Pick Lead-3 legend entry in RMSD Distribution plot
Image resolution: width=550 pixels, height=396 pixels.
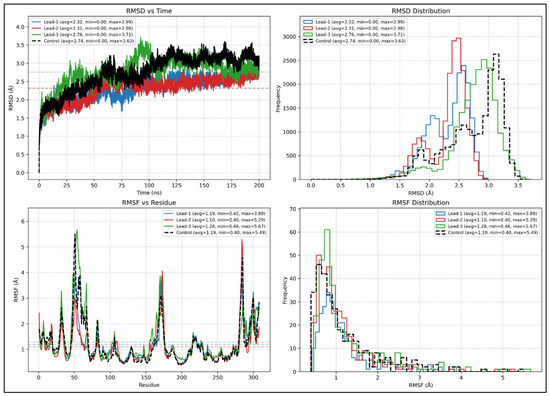354,34
